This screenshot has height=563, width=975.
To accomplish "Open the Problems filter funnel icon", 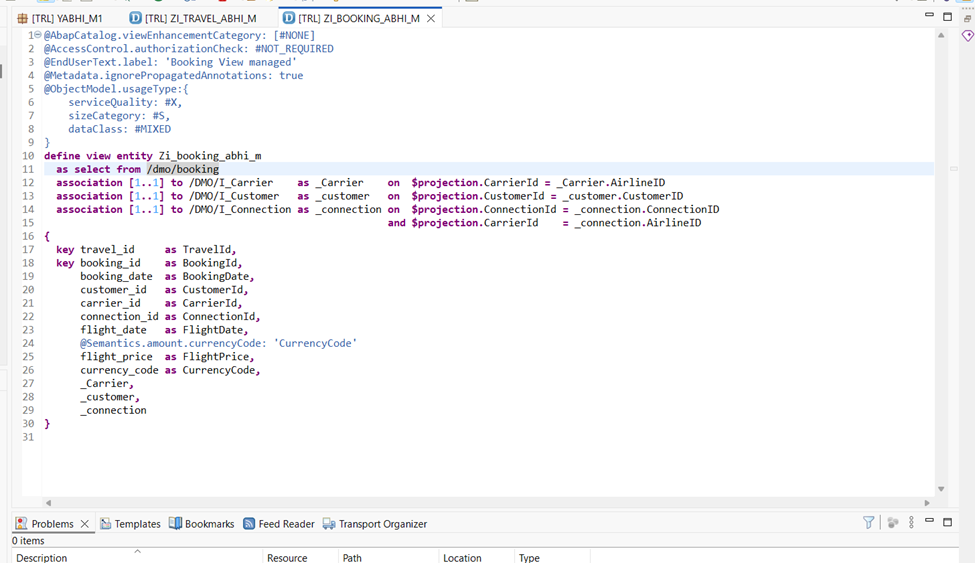I will [869, 523].
